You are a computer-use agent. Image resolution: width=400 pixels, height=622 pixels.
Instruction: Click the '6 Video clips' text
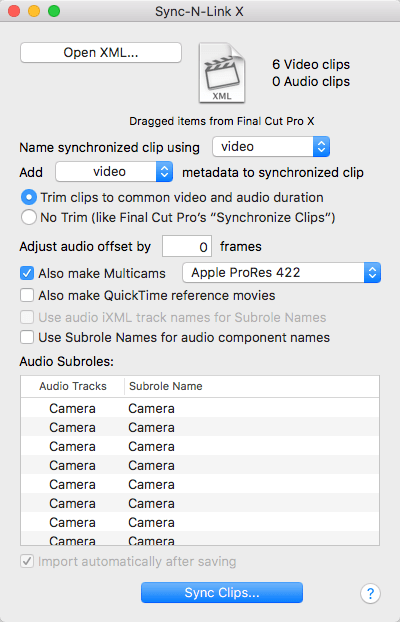pos(311,64)
